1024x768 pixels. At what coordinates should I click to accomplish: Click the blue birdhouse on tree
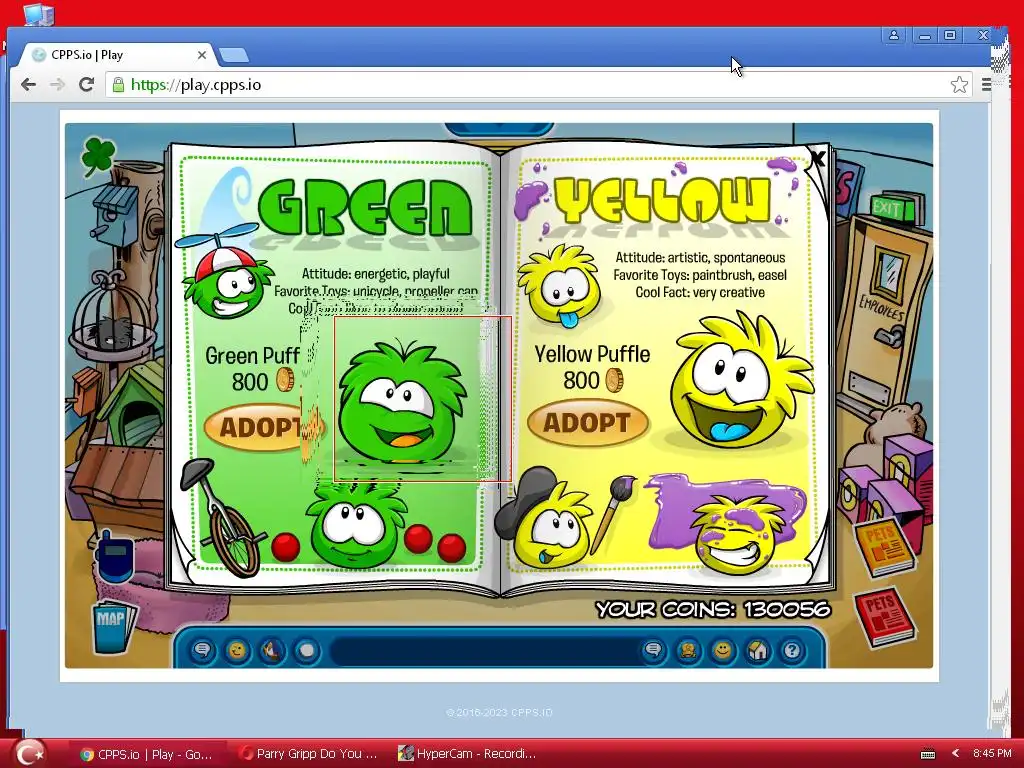click(x=116, y=216)
